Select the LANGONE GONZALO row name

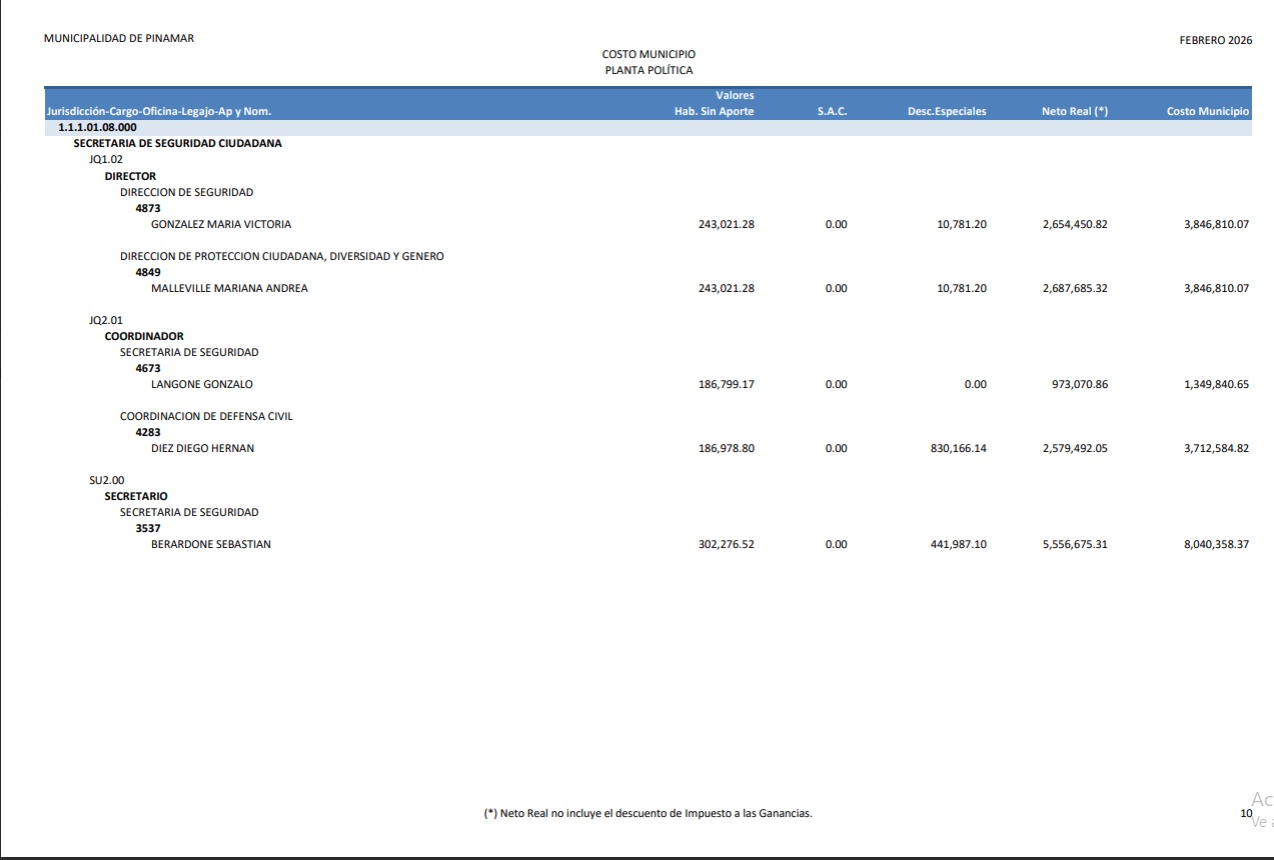(201, 384)
